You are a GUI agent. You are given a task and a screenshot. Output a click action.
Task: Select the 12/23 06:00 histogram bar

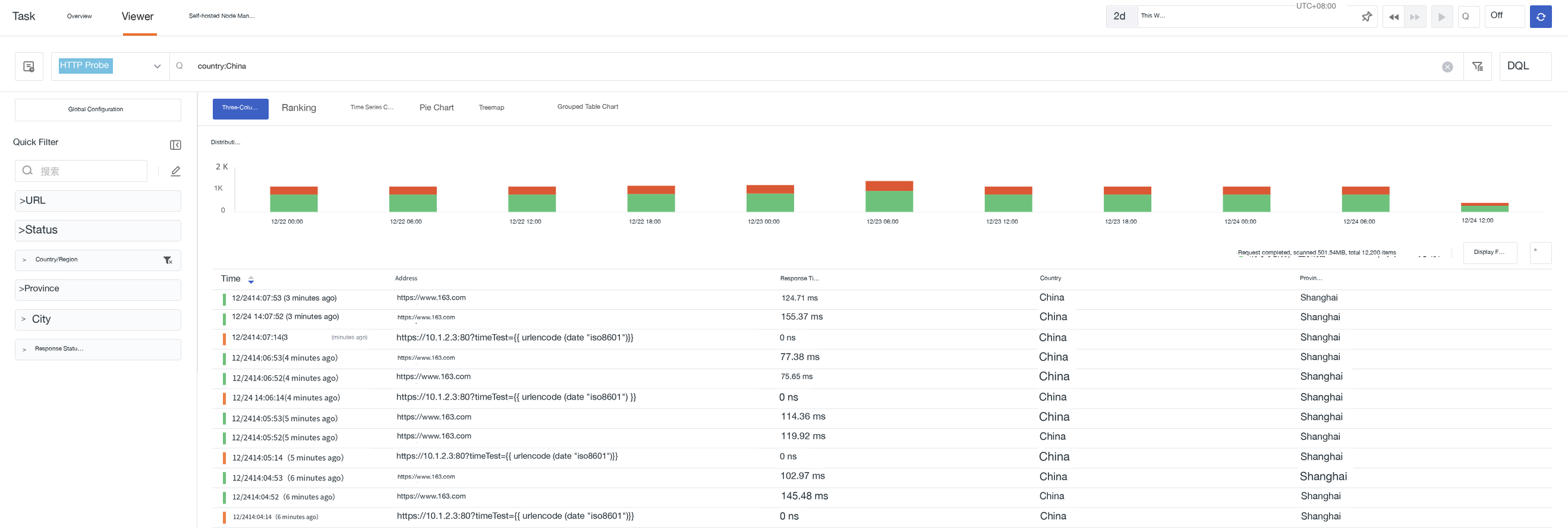[889, 196]
